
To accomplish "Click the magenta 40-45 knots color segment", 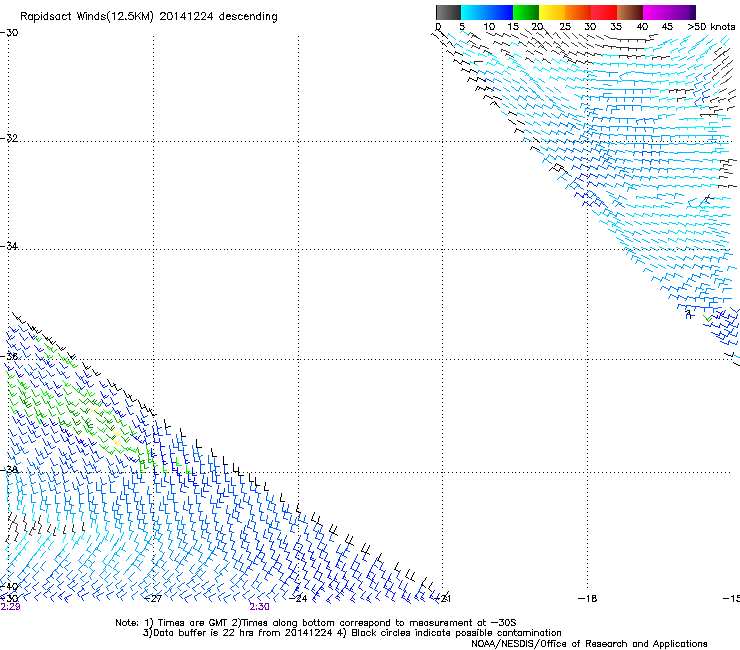I will (656, 12).
